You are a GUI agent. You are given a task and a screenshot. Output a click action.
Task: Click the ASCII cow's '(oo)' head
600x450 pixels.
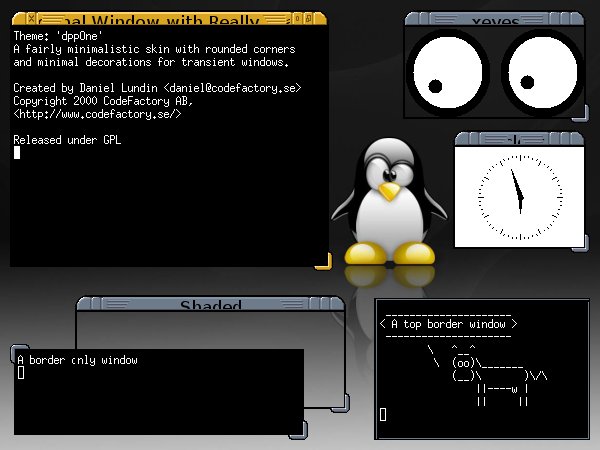pyautogui.click(x=463, y=363)
